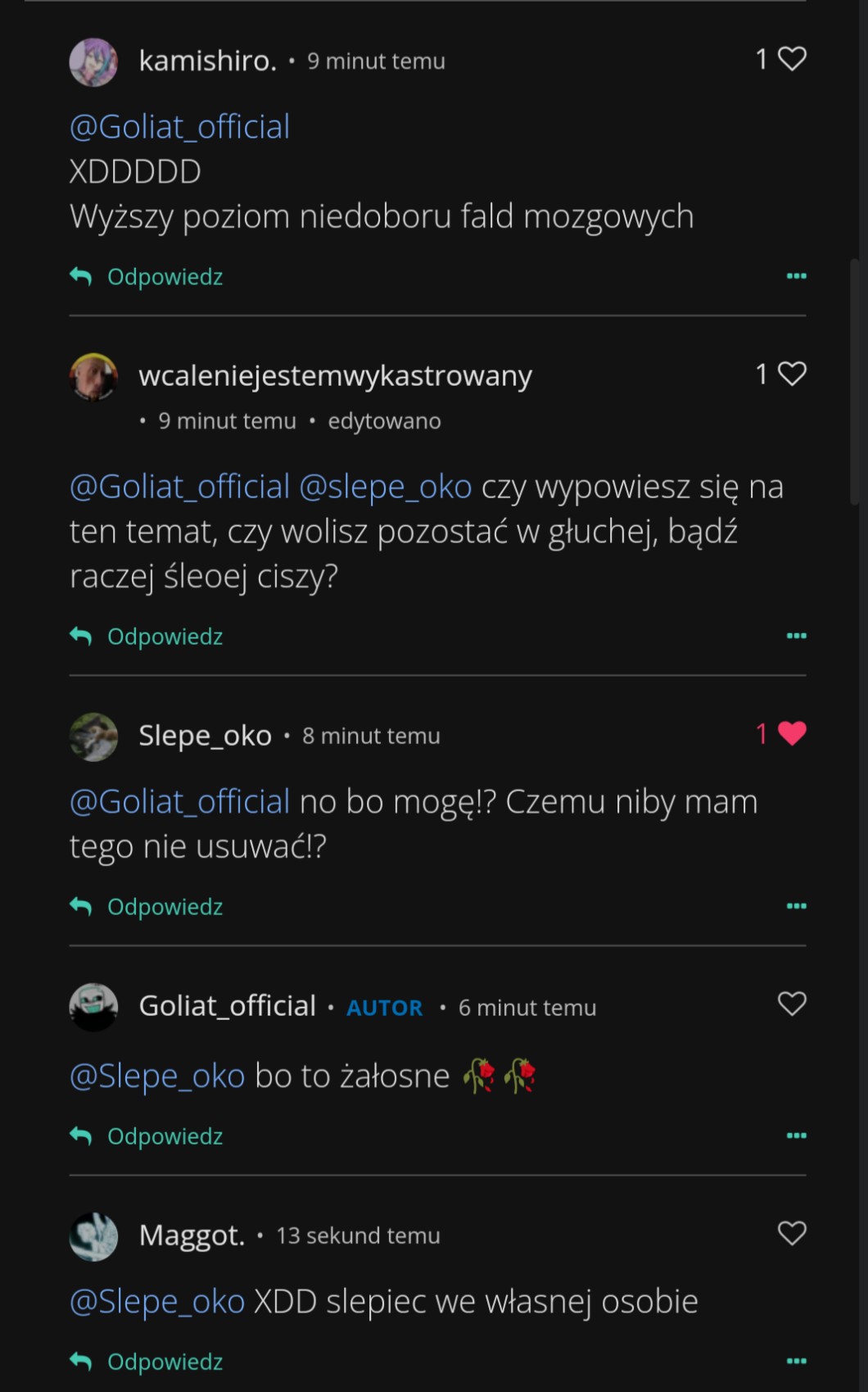The width and height of the screenshot is (868, 1392).
Task: Open the Goliat_official username with AUTOR badge
Action: click(x=227, y=1006)
